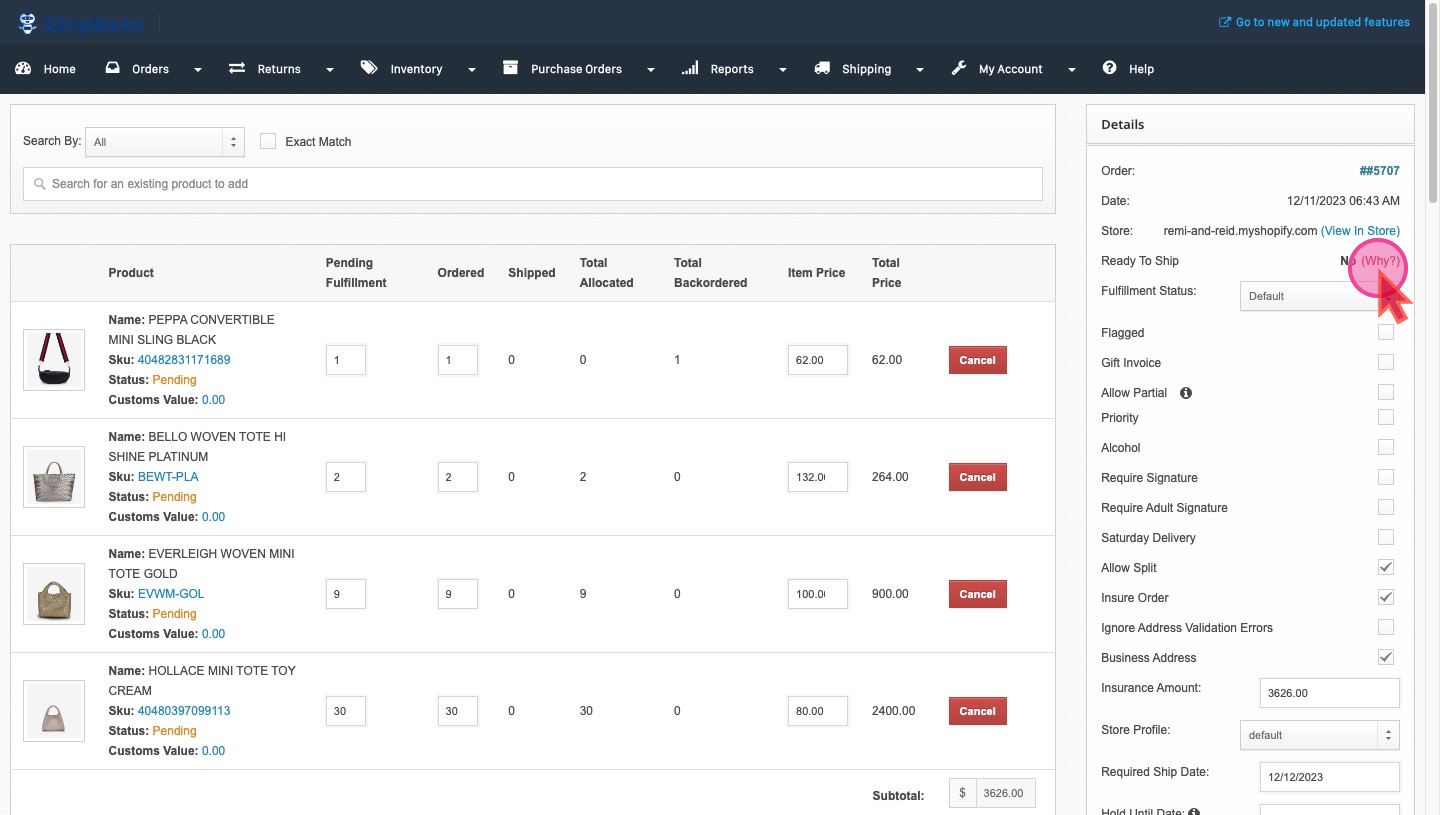The width and height of the screenshot is (1440, 815).
Task: Enable the Saturday Delivery checkbox
Action: (x=1386, y=537)
